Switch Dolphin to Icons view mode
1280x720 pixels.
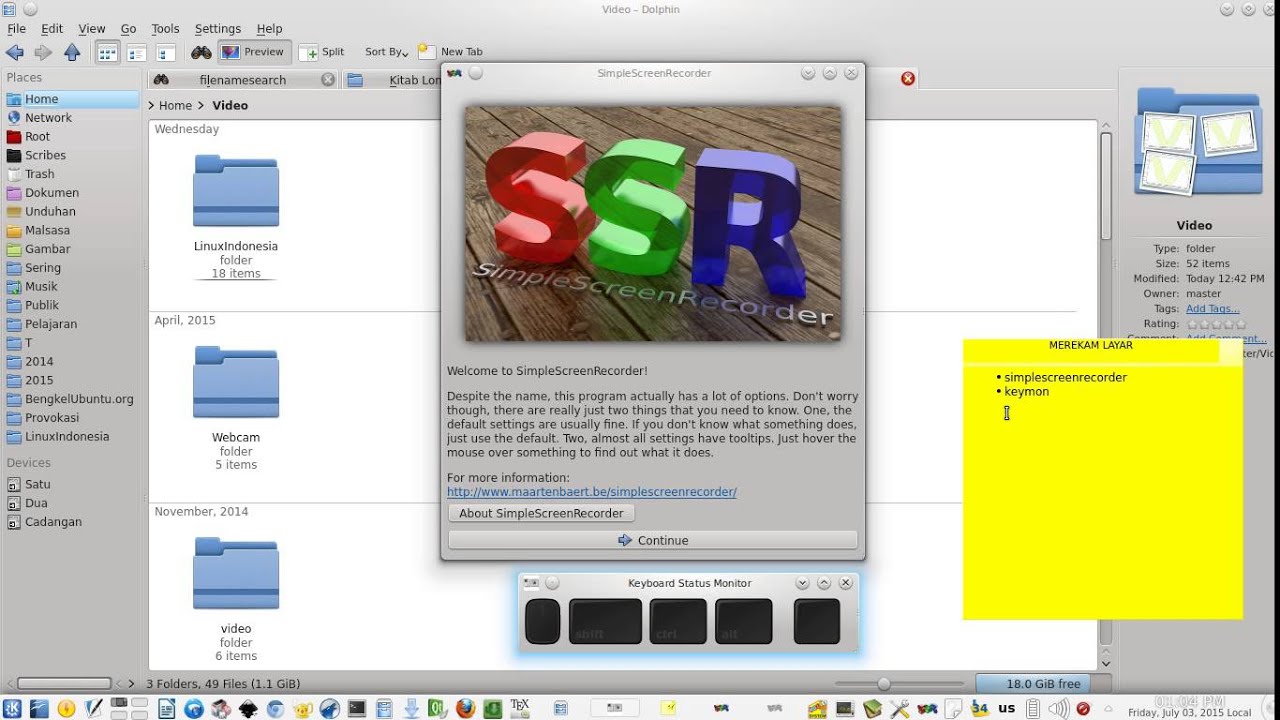coord(107,52)
